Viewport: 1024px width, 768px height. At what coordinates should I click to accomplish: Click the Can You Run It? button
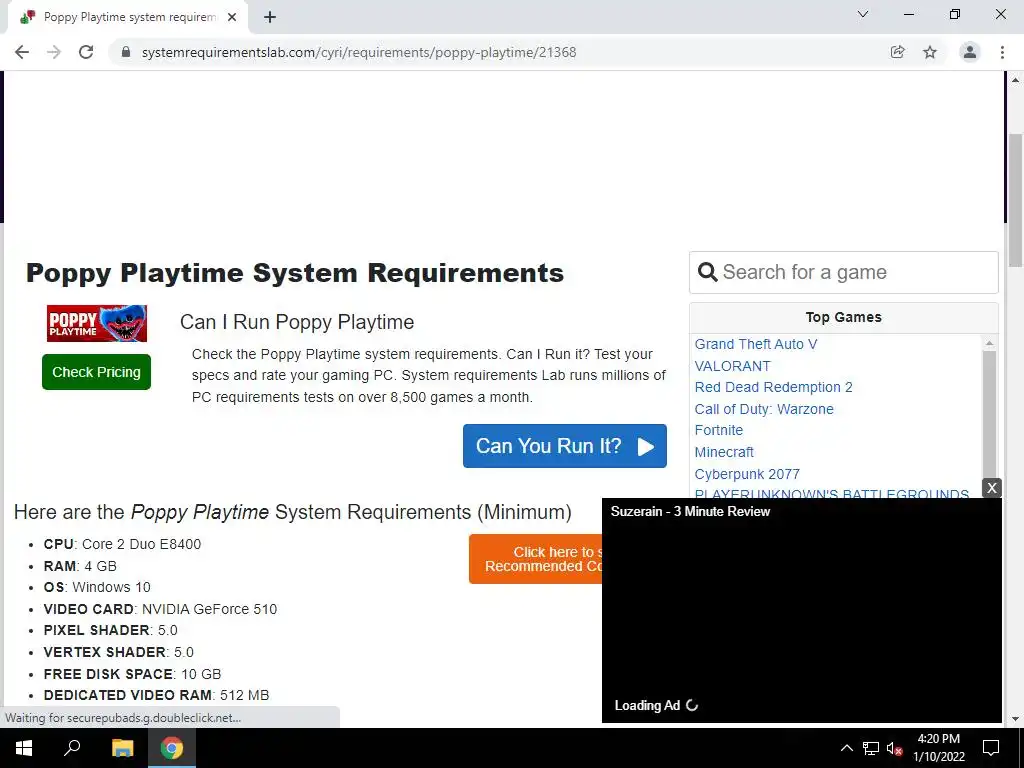(565, 446)
